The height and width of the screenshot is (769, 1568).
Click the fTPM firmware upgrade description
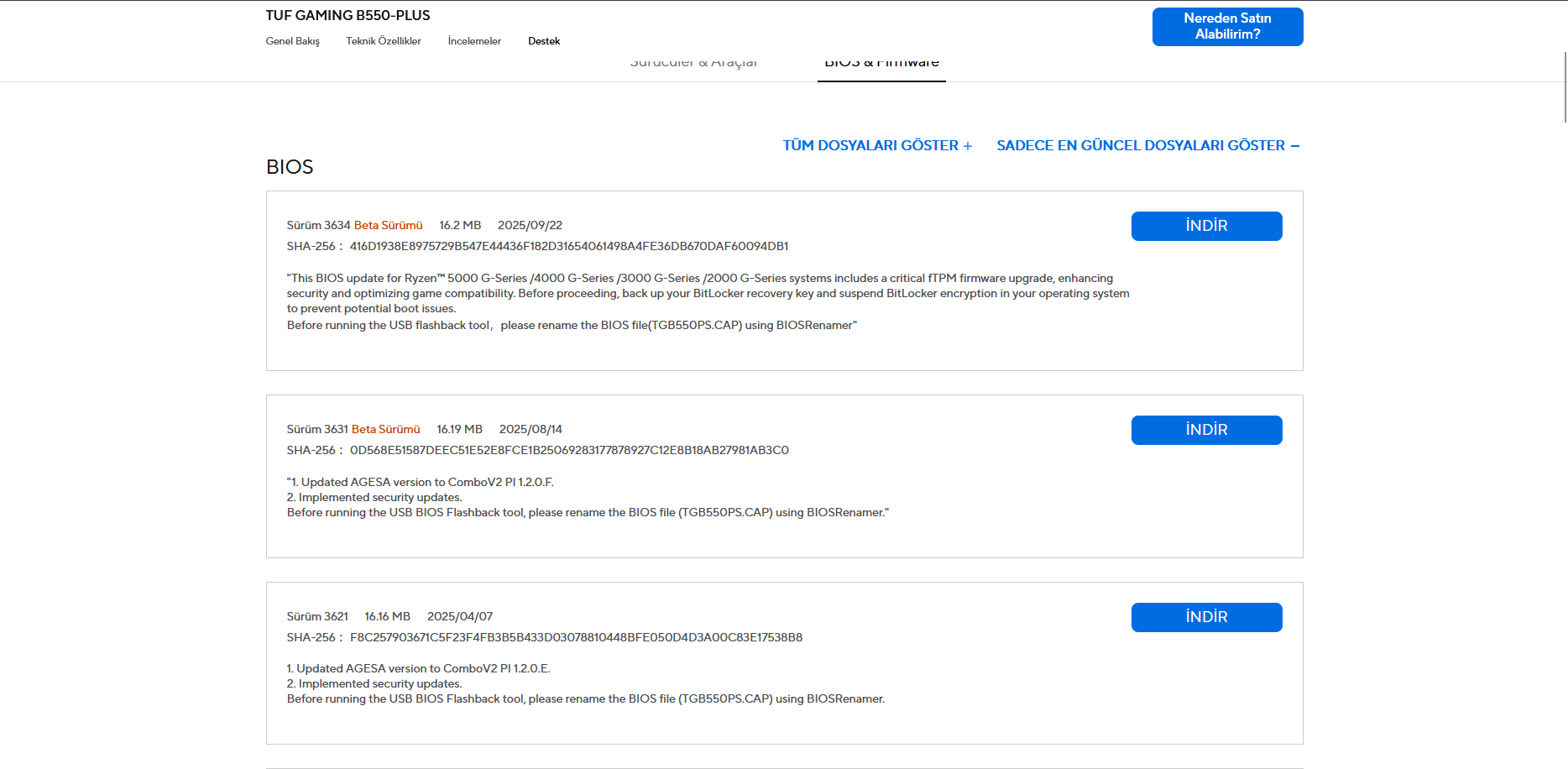coord(708,293)
